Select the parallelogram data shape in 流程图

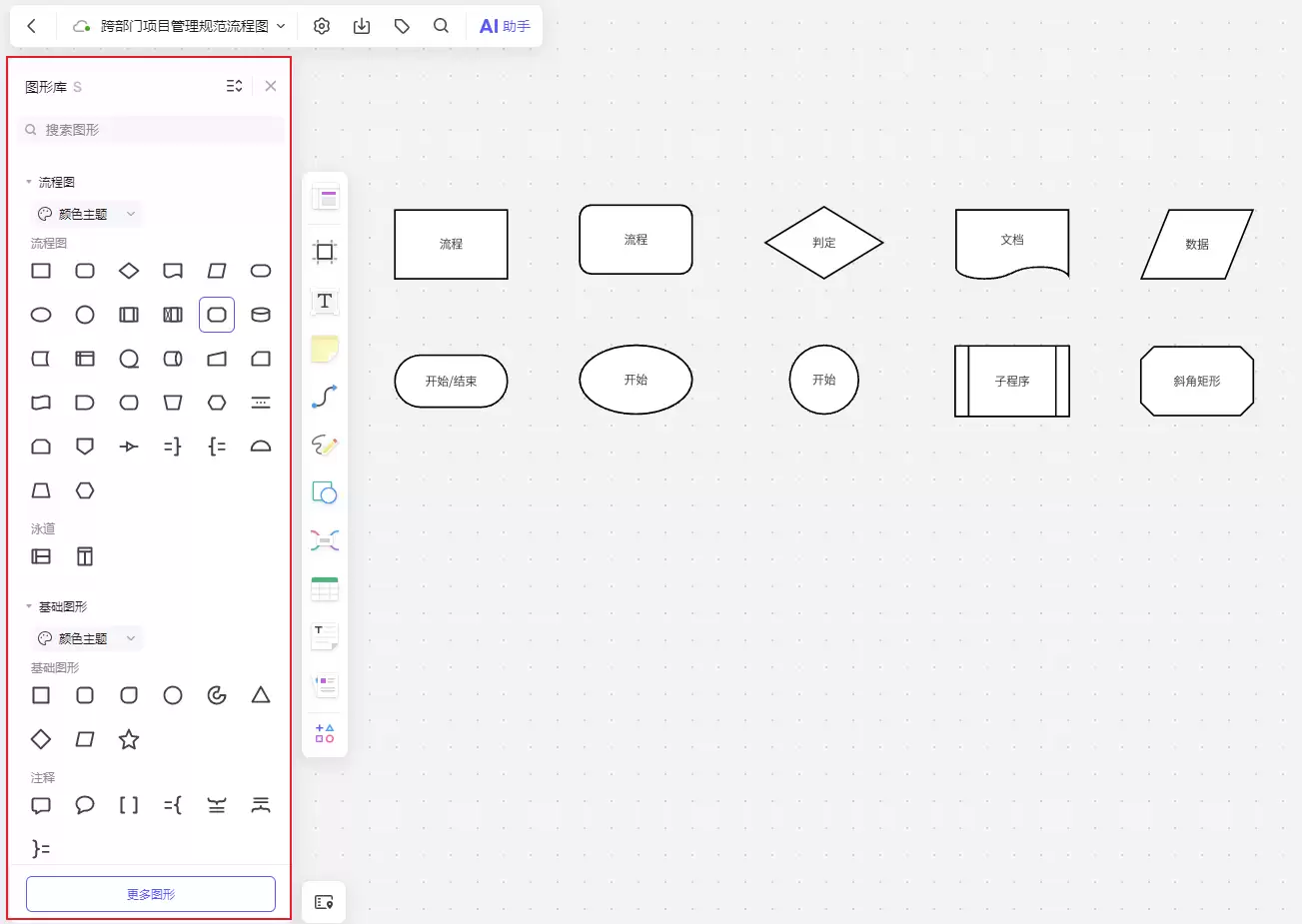pos(217,271)
